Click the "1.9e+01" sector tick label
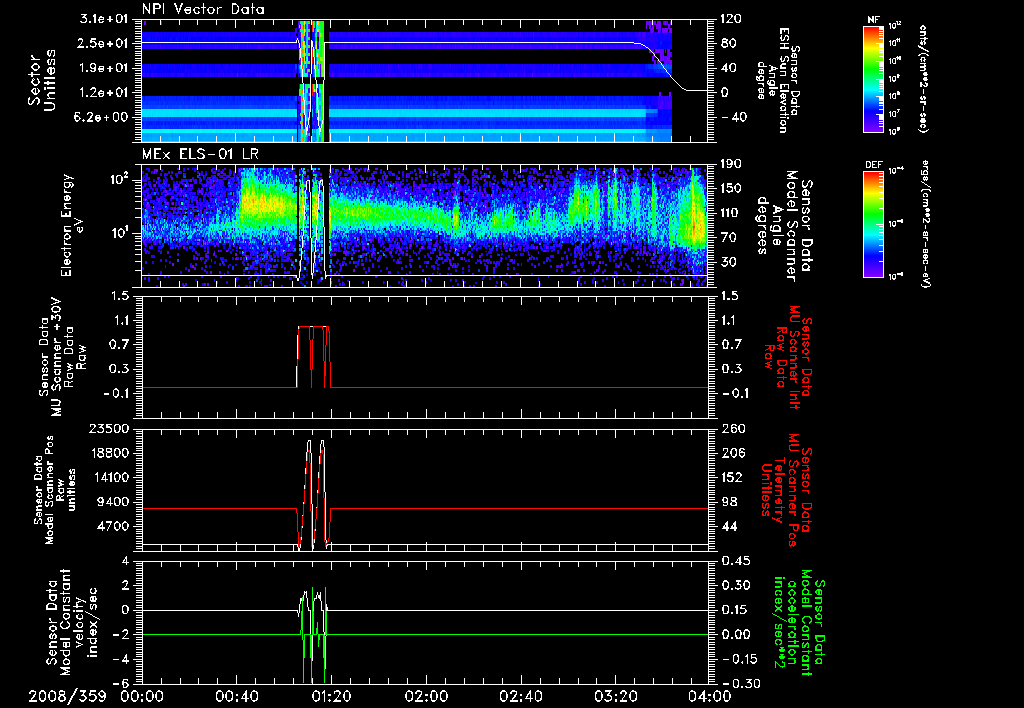Image resolution: width=1024 pixels, height=708 pixels. tap(106, 68)
